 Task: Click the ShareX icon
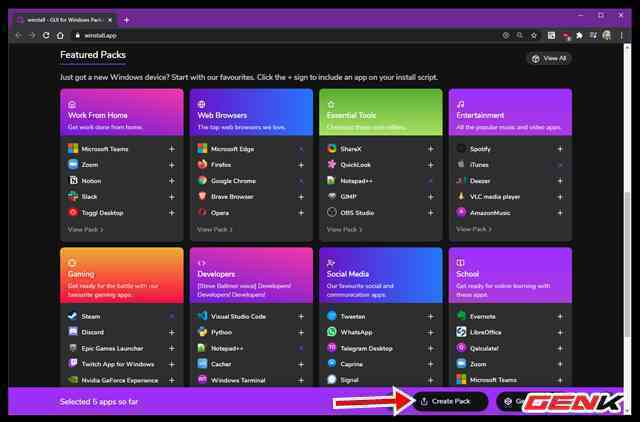coord(332,149)
